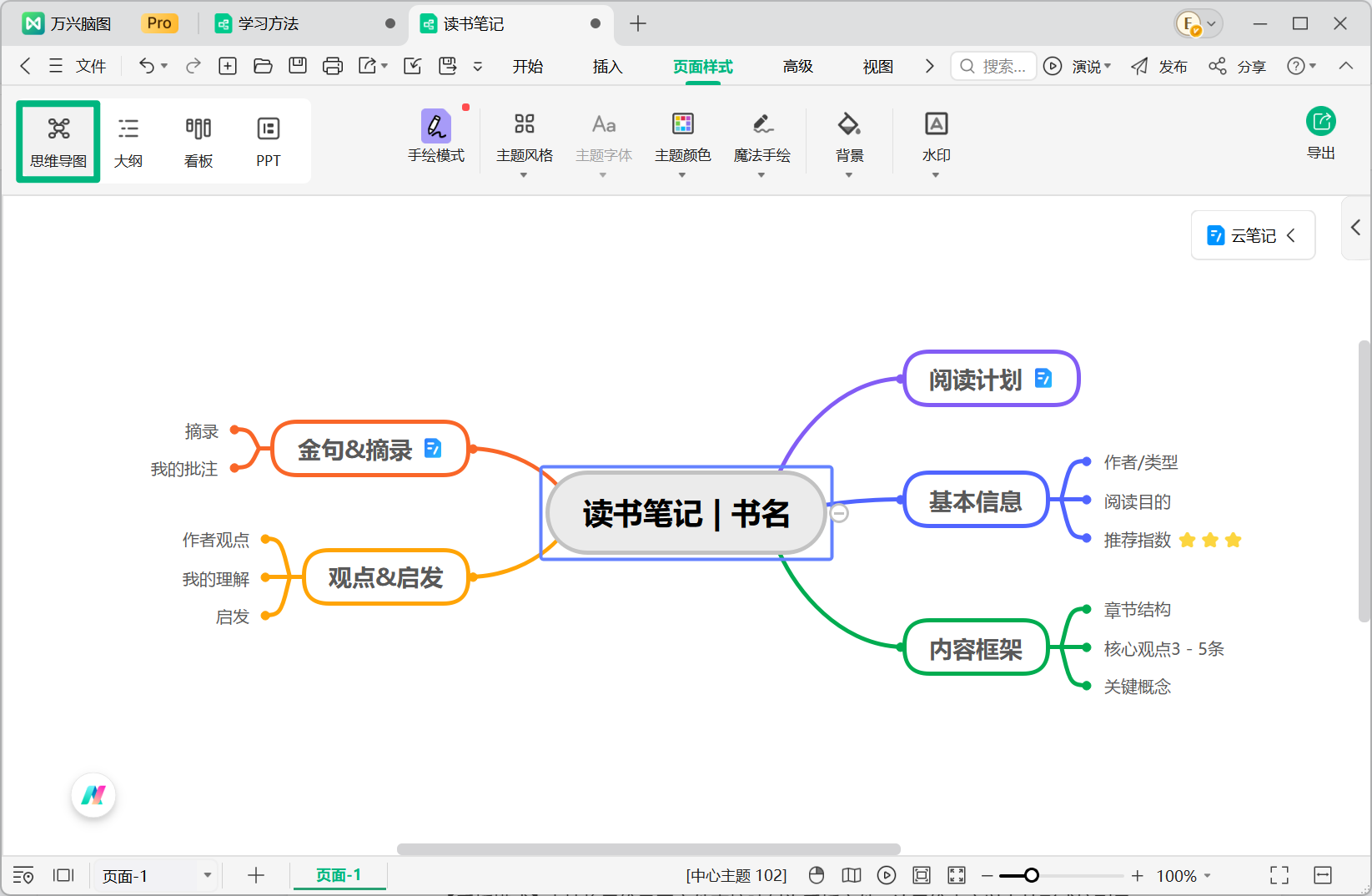The height and width of the screenshot is (896, 1372).
Task: Click the back arrow next to 文件
Action: point(25,66)
